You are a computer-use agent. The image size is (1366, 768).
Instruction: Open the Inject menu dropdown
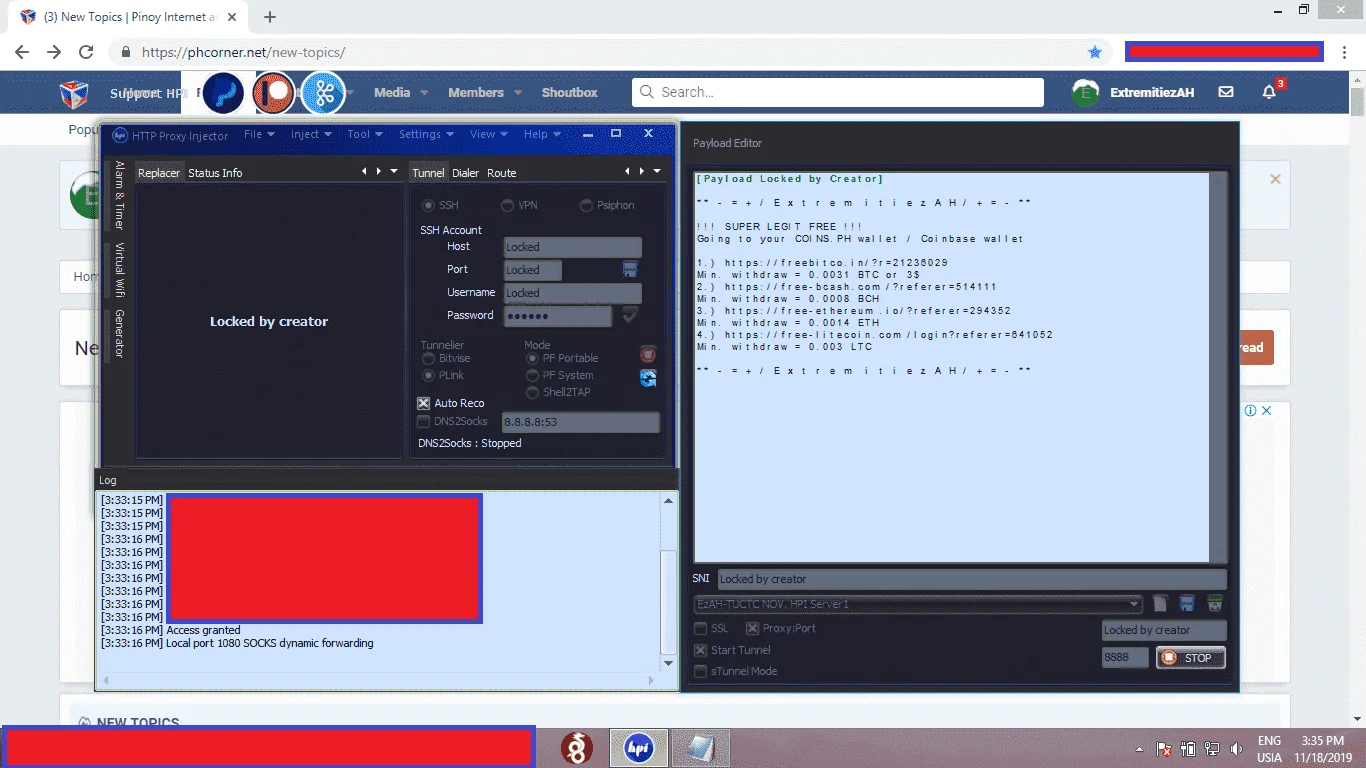pyautogui.click(x=310, y=134)
